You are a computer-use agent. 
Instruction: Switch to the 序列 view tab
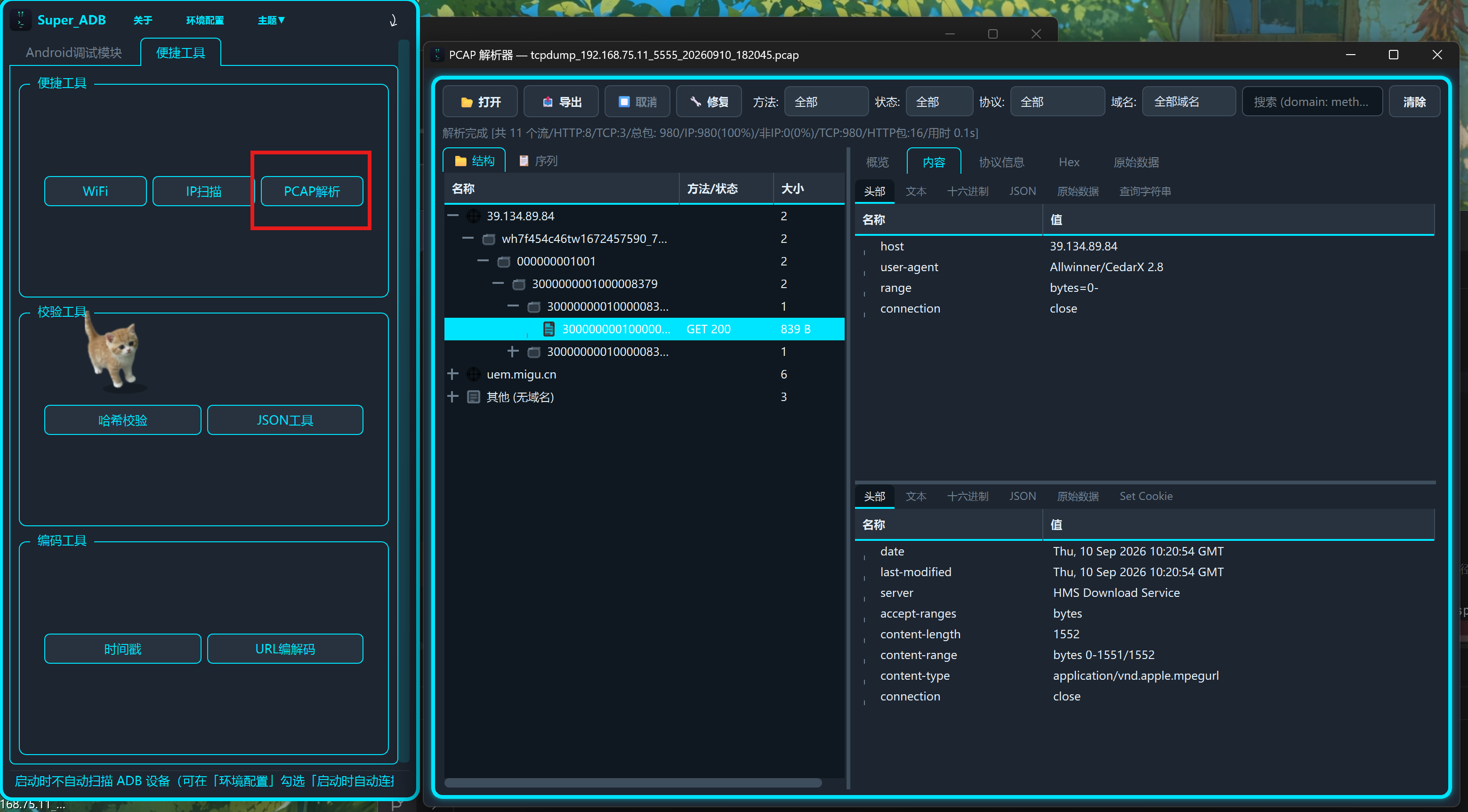pyautogui.click(x=538, y=161)
